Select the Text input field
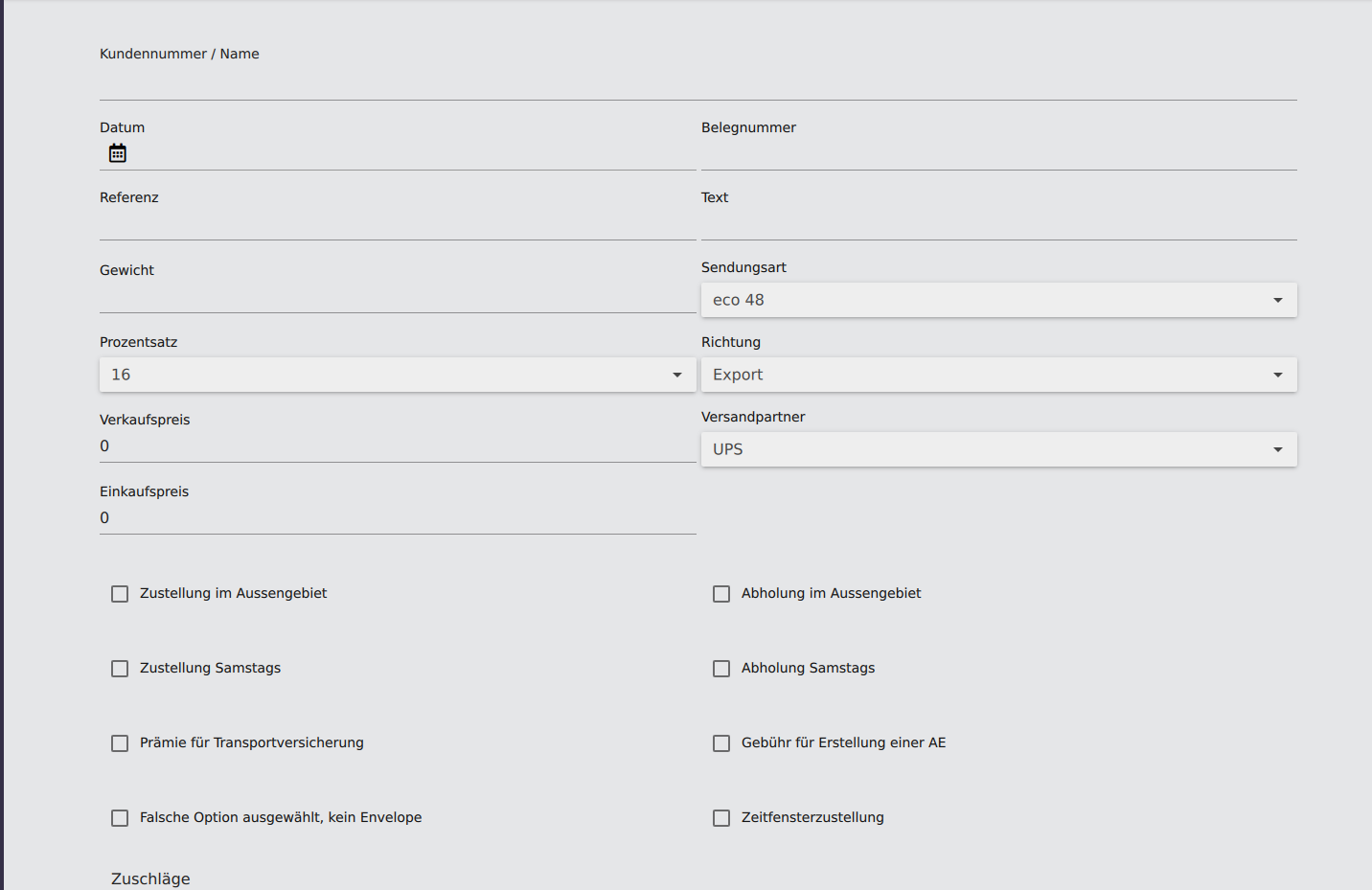This screenshot has width=1372, height=890. 998,224
